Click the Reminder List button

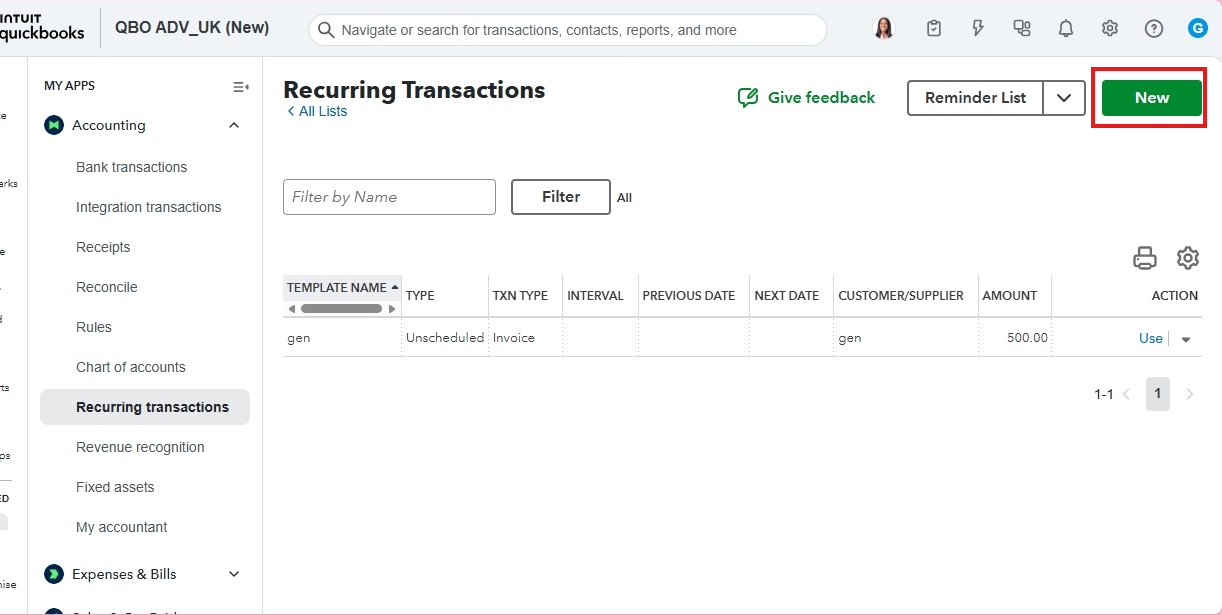point(976,98)
